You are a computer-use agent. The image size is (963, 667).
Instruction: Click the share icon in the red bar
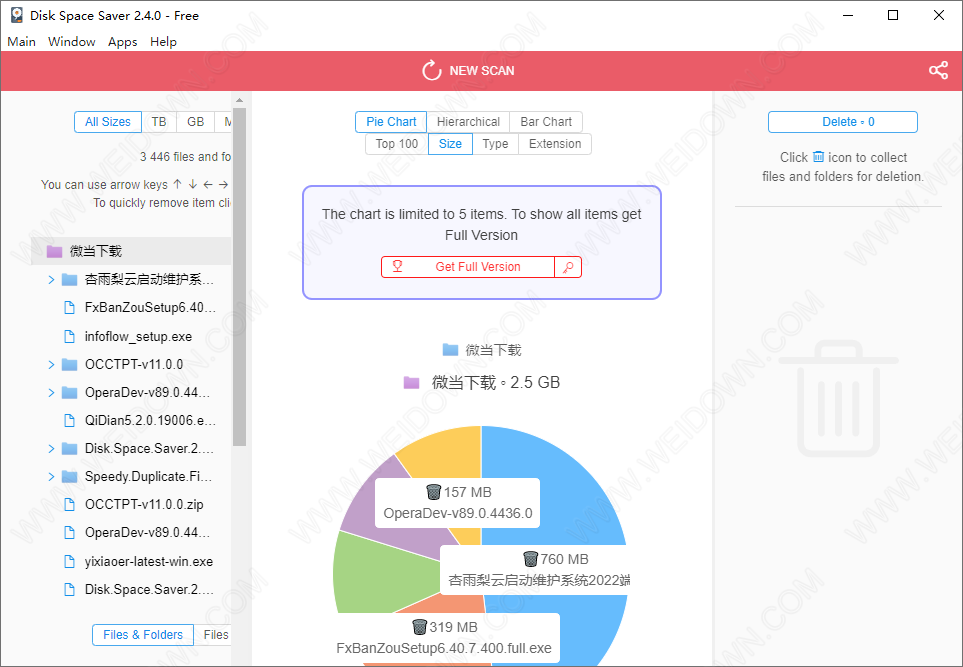(937, 70)
